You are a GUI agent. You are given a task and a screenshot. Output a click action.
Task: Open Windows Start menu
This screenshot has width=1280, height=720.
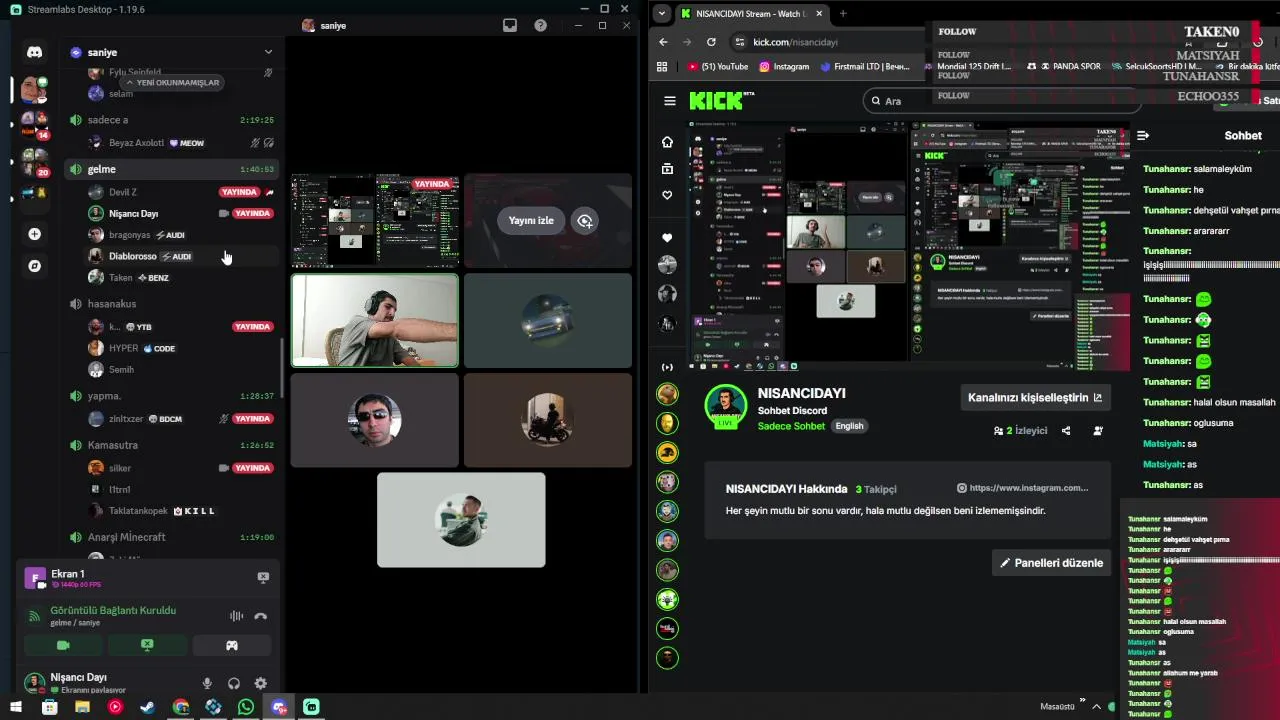[16, 707]
